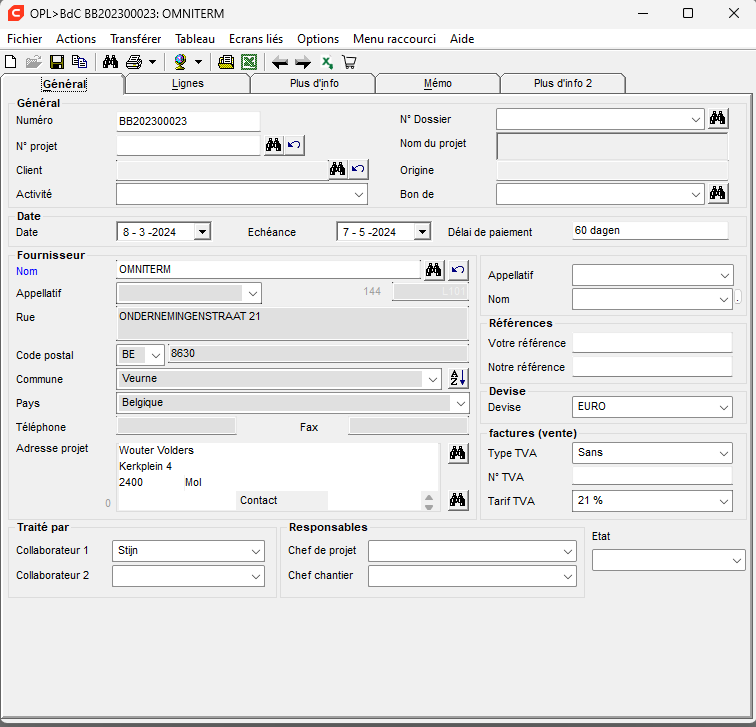Reset N° projet with the undo arrow icon
Image resolution: width=756 pixels, height=727 pixels.
294,145
